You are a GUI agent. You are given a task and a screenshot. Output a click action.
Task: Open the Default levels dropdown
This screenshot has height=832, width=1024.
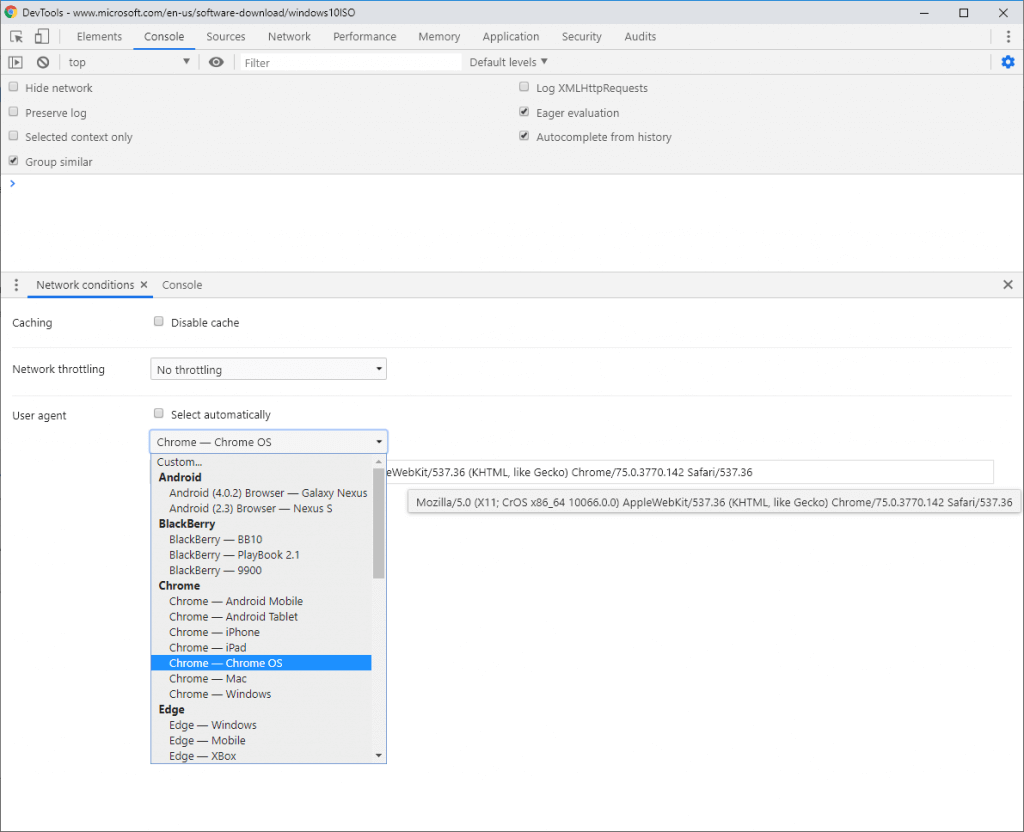[x=508, y=62]
